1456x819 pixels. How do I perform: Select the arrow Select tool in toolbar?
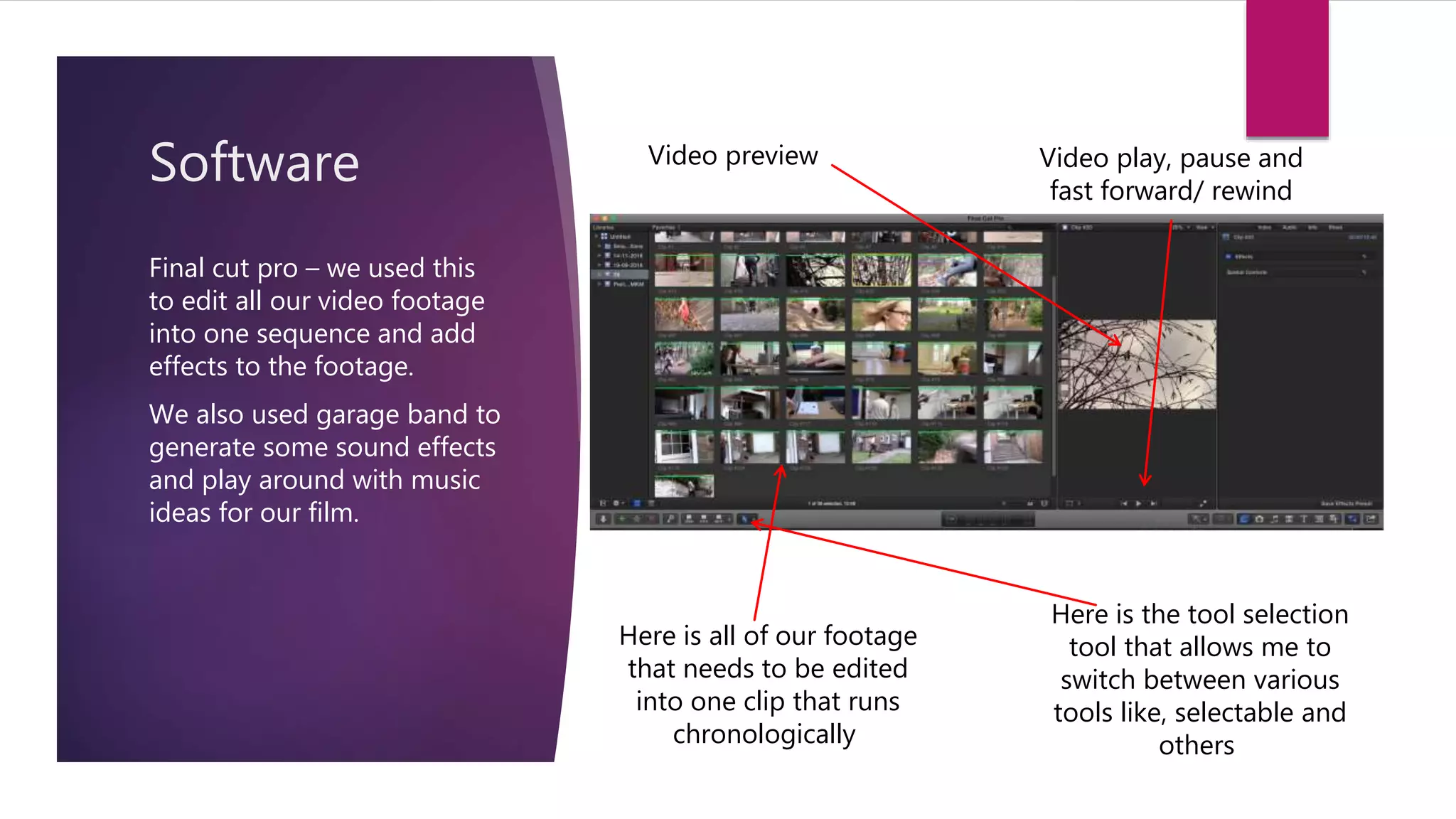(744, 519)
